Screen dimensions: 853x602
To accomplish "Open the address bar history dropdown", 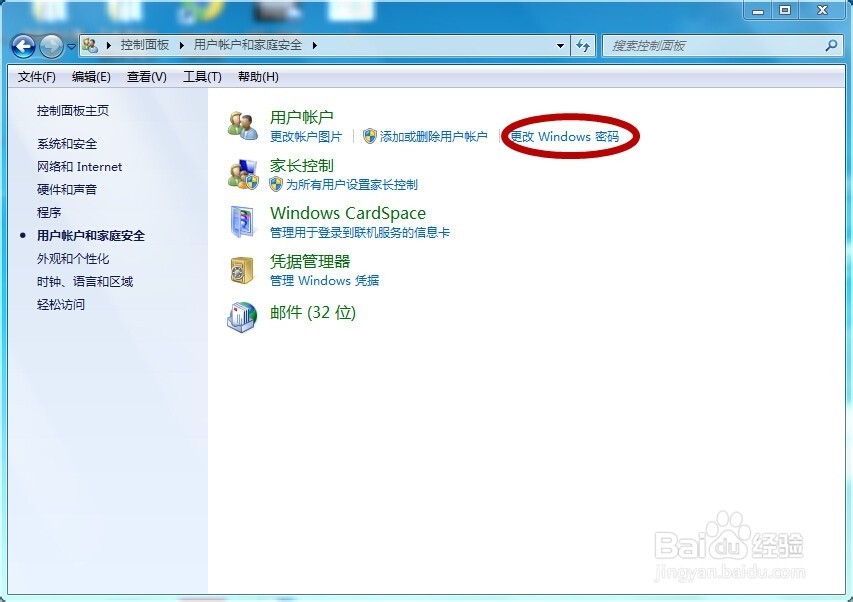I will [x=560, y=46].
